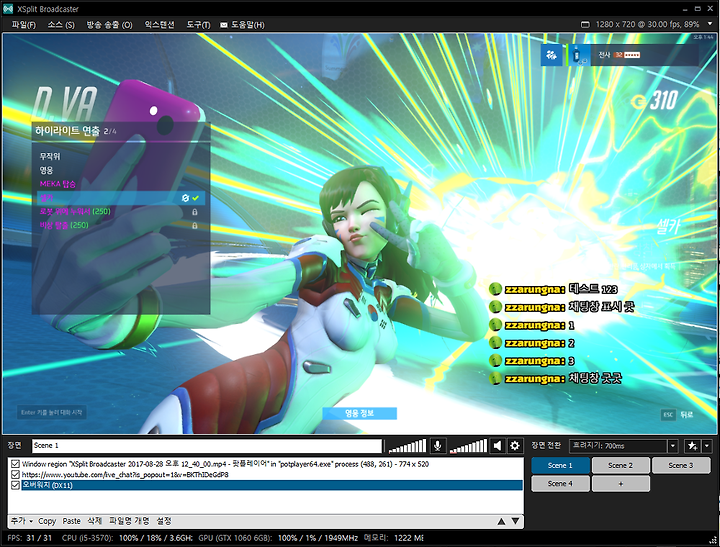Move selected source up with arrow
The width and height of the screenshot is (720, 547).
[501, 521]
